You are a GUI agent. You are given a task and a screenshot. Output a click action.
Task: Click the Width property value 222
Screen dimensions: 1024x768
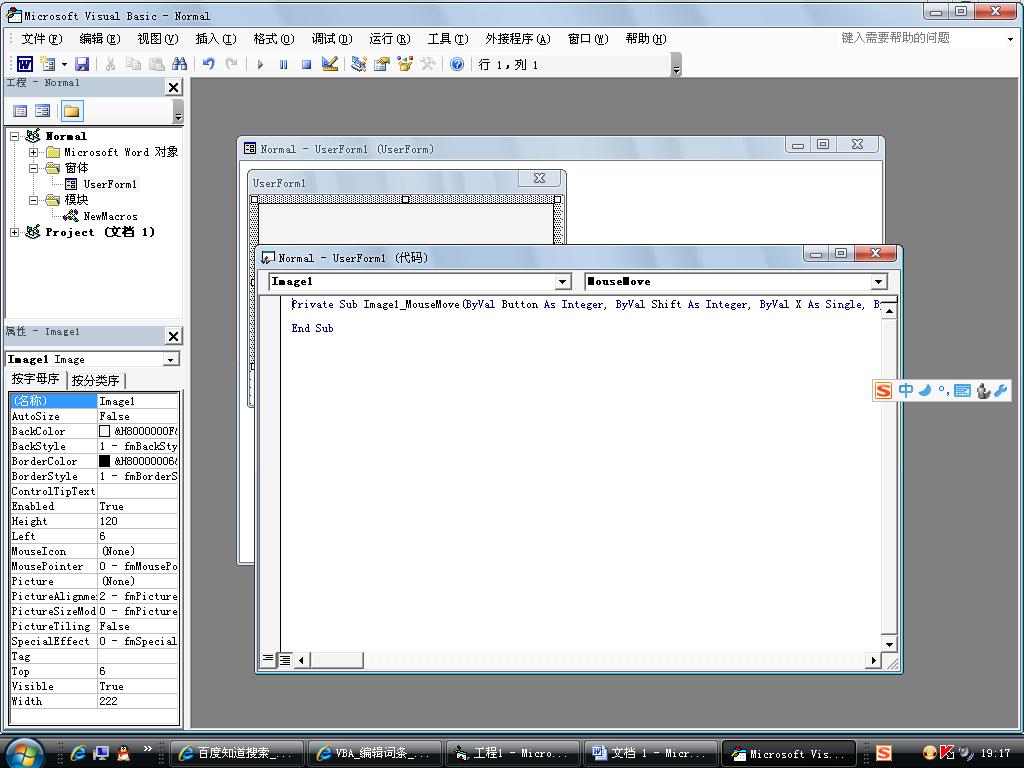[137, 701]
